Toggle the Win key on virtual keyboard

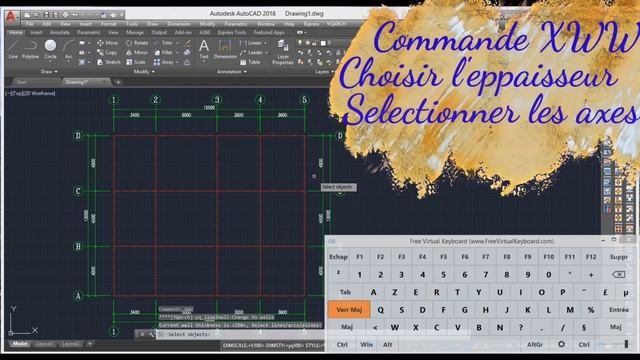[366, 344]
